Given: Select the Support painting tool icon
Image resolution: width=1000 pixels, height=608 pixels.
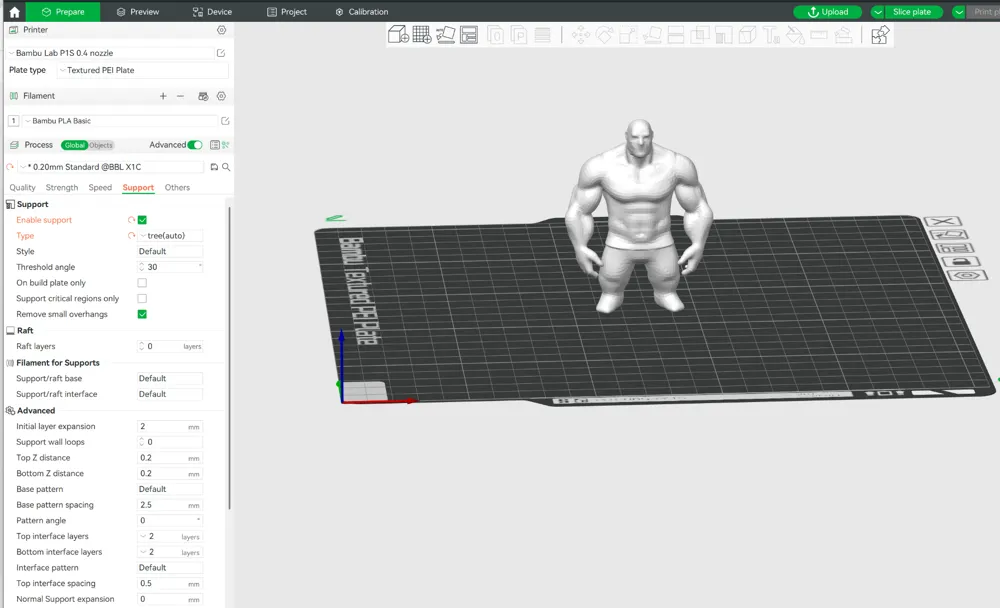Looking at the screenshot, I should coord(723,35).
